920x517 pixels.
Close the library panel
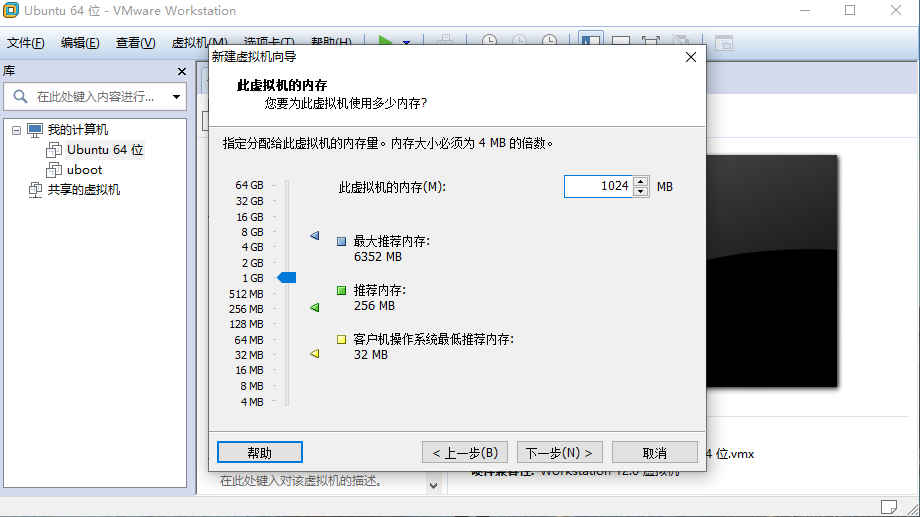[x=182, y=71]
